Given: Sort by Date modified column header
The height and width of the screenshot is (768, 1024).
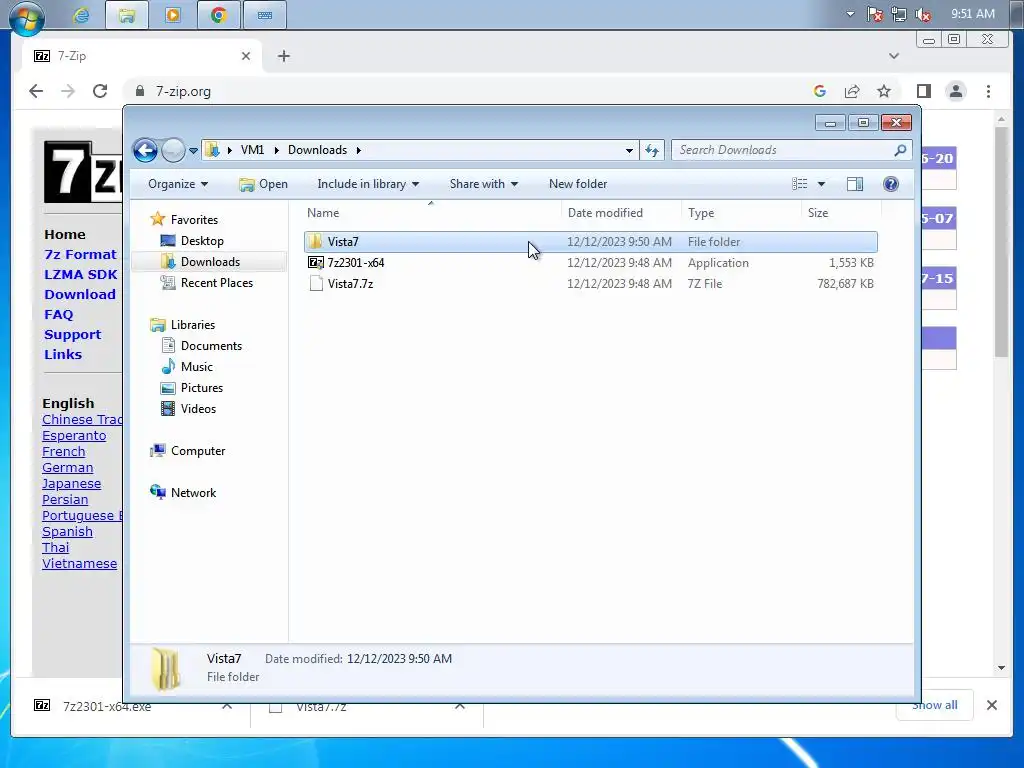Looking at the screenshot, I should point(621,213).
